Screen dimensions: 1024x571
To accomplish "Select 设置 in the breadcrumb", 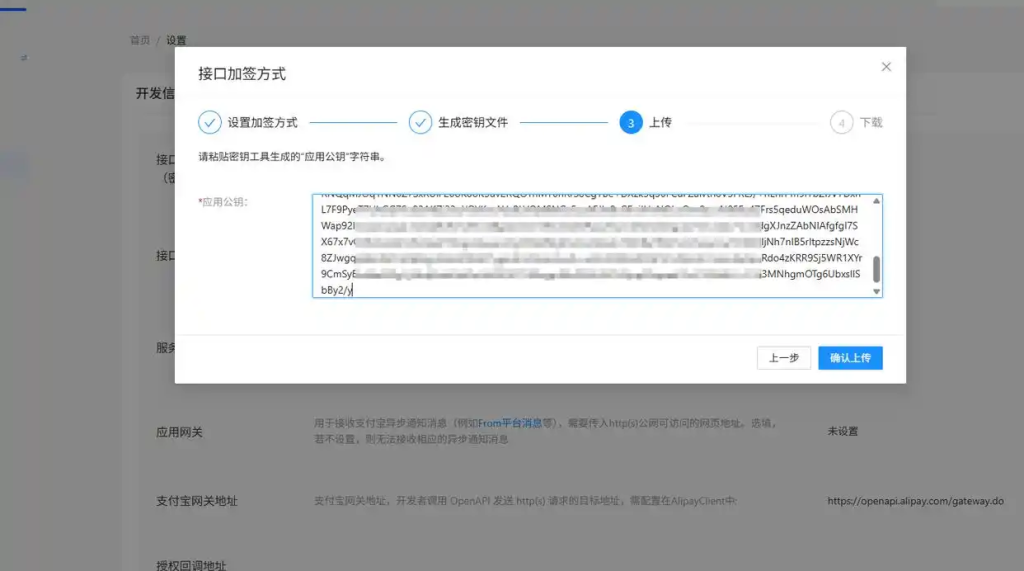I will 177,40.
